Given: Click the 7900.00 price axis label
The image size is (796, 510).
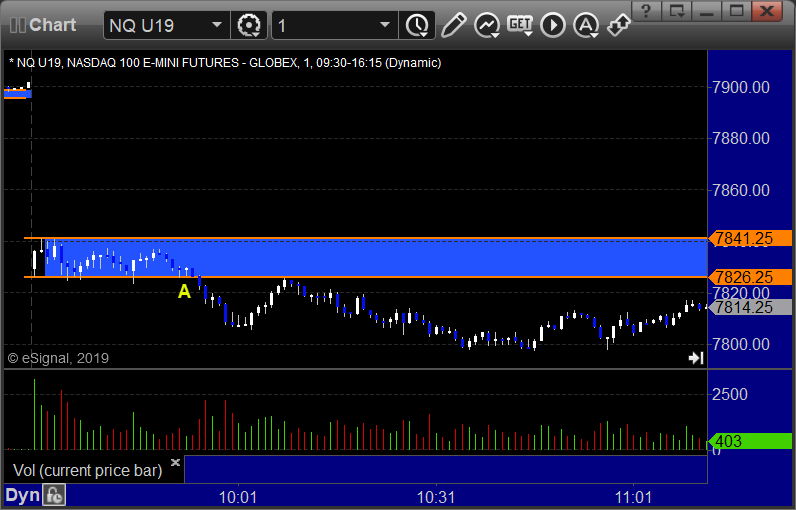Looking at the screenshot, I should pyautogui.click(x=741, y=87).
